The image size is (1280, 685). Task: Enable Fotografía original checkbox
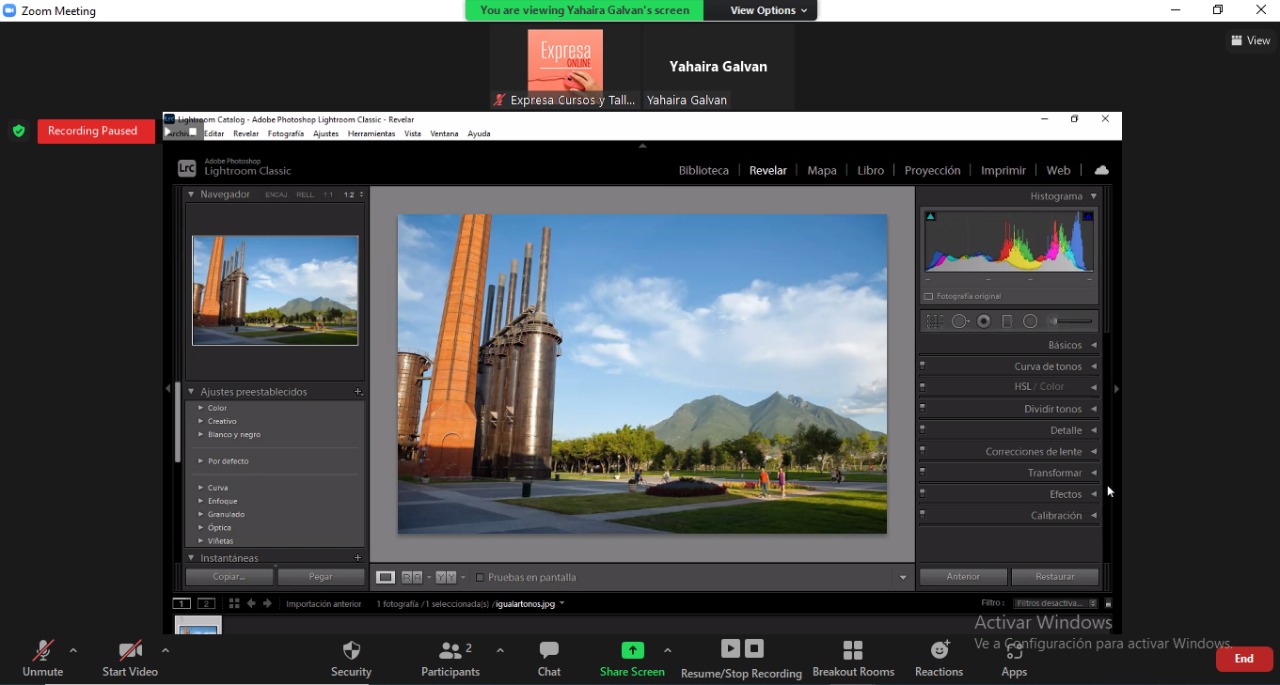pos(929,296)
